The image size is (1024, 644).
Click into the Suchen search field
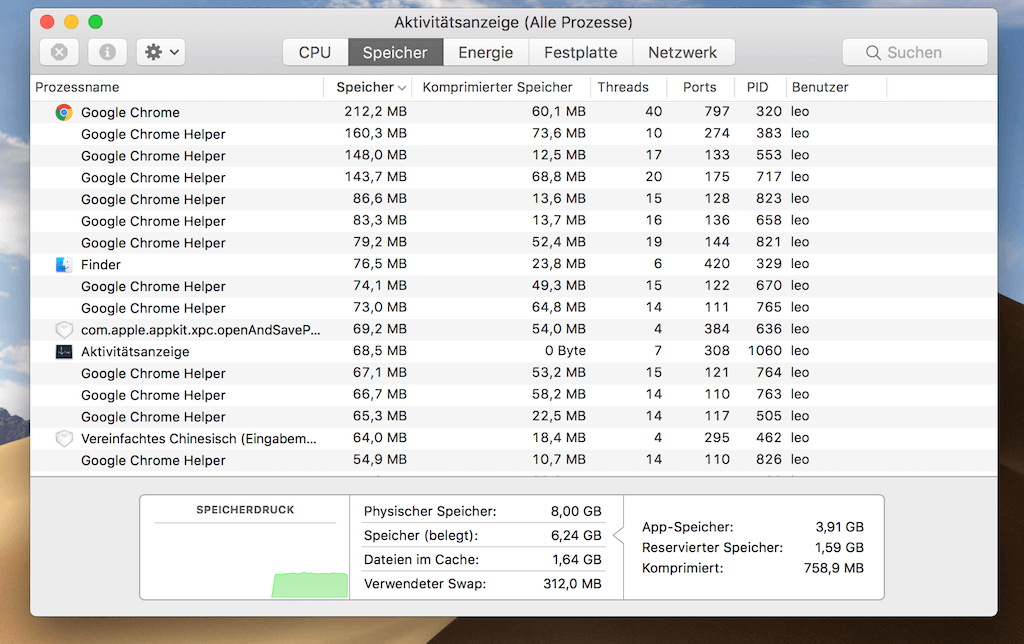915,52
